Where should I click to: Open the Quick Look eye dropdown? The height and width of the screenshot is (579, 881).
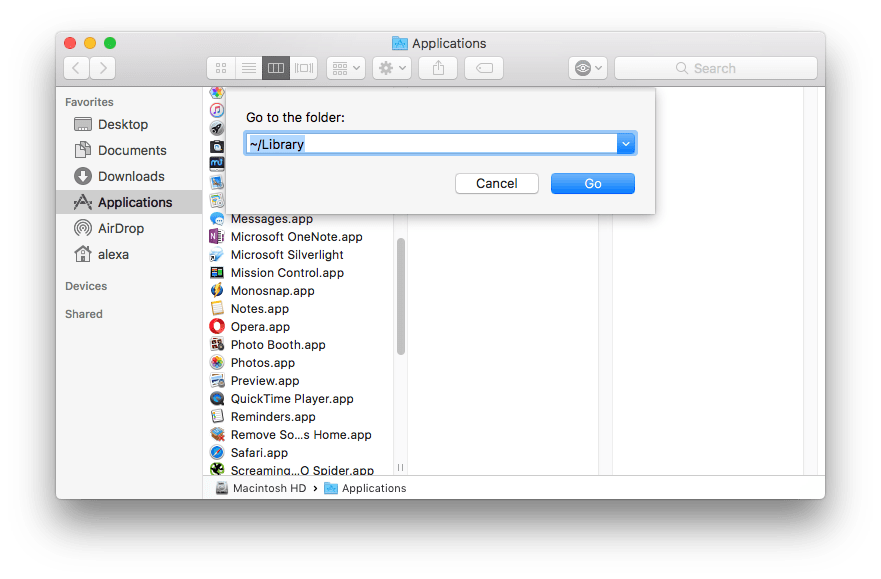[x=588, y=68]
